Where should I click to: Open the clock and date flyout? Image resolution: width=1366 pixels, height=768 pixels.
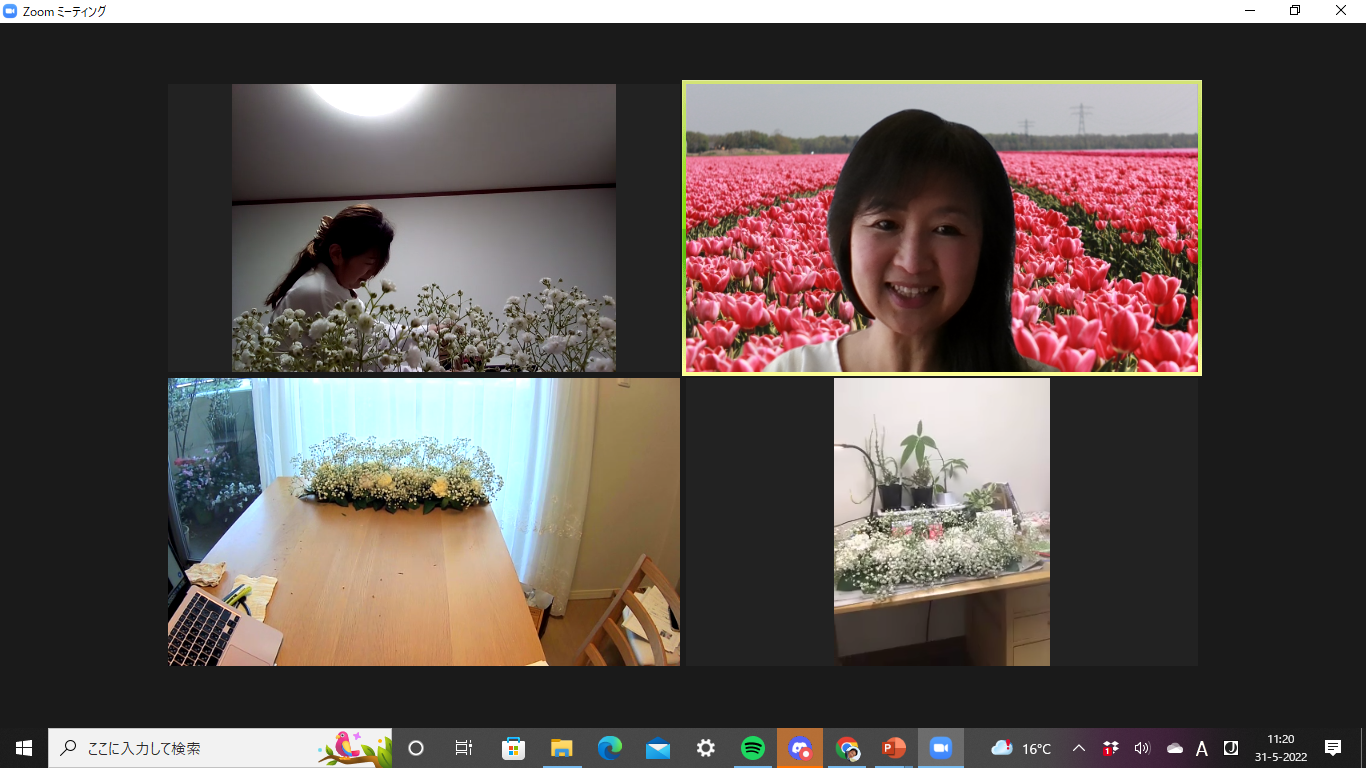pos(1280,748)
